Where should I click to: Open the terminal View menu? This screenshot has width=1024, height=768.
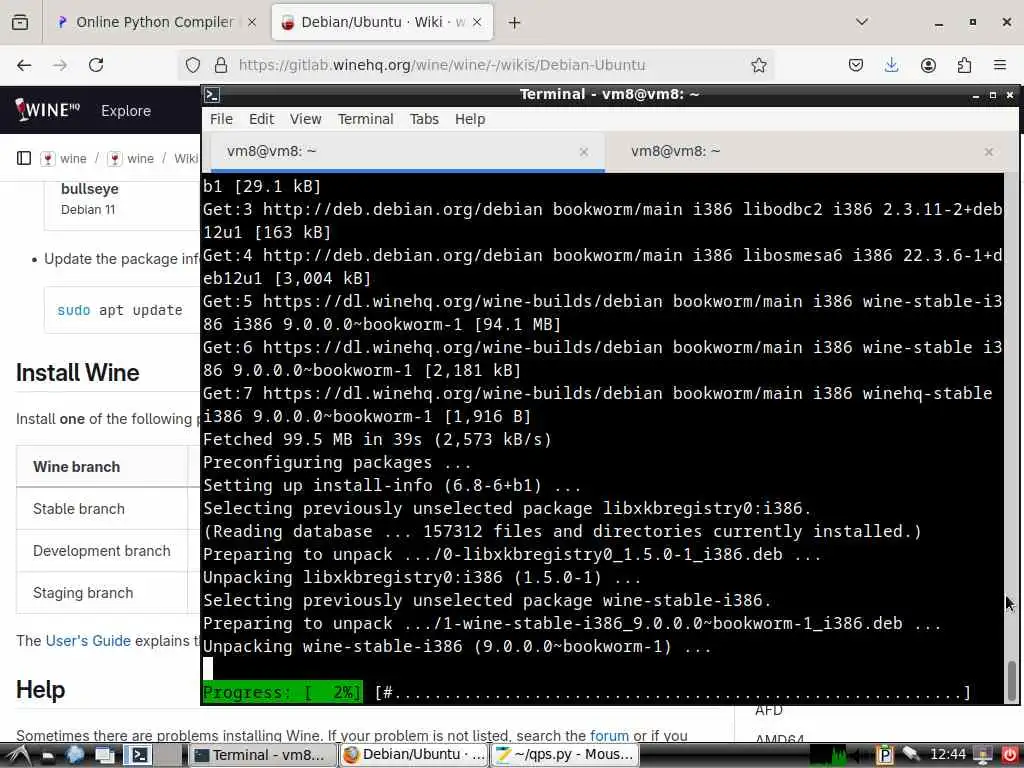click(306, 119)
